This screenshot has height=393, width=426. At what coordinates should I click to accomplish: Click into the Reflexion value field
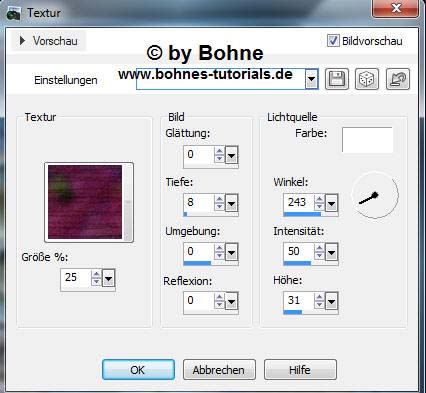pyautogui.click(x=199, y=300)
